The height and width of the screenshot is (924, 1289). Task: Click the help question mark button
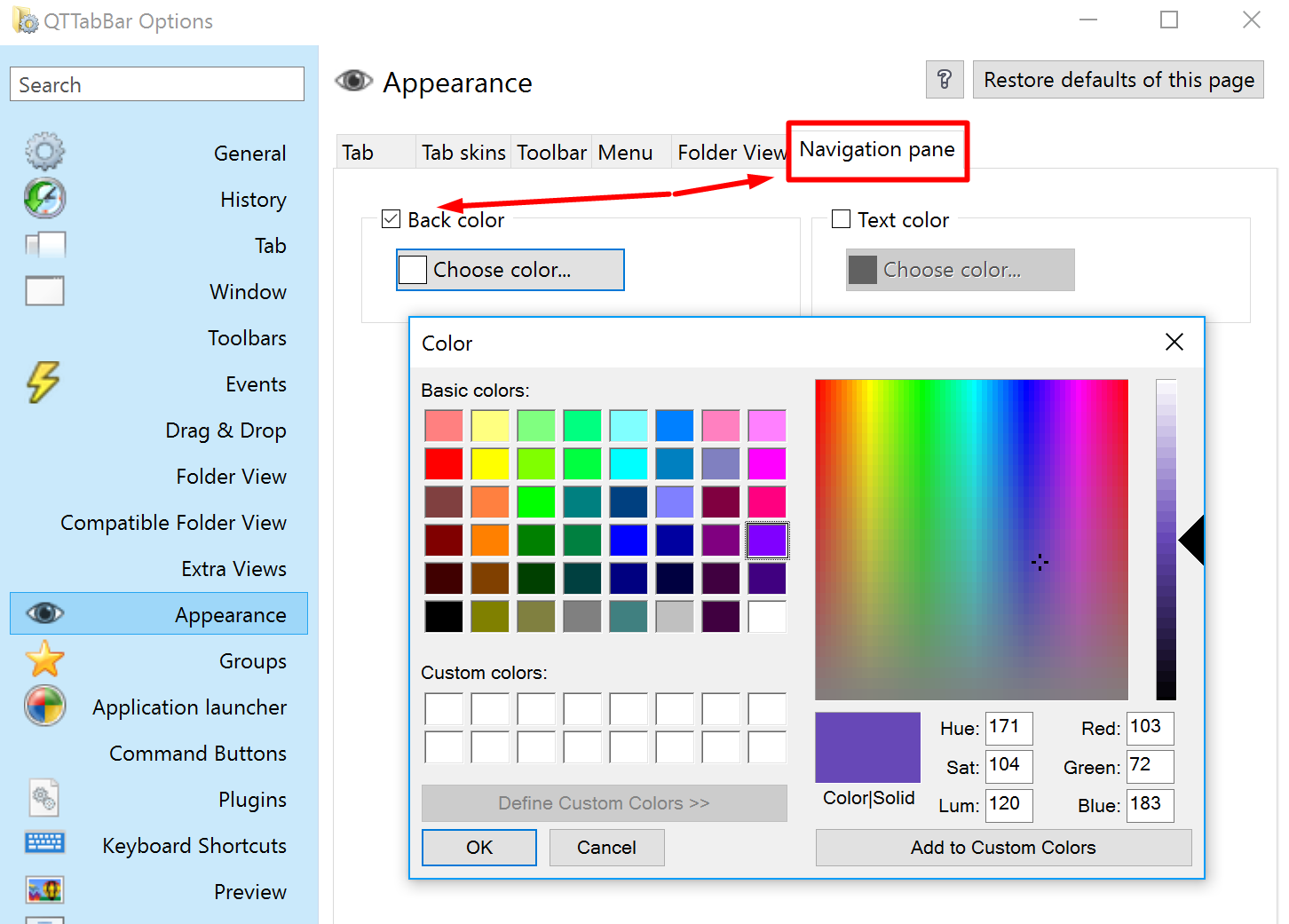[x=944, y=79]
